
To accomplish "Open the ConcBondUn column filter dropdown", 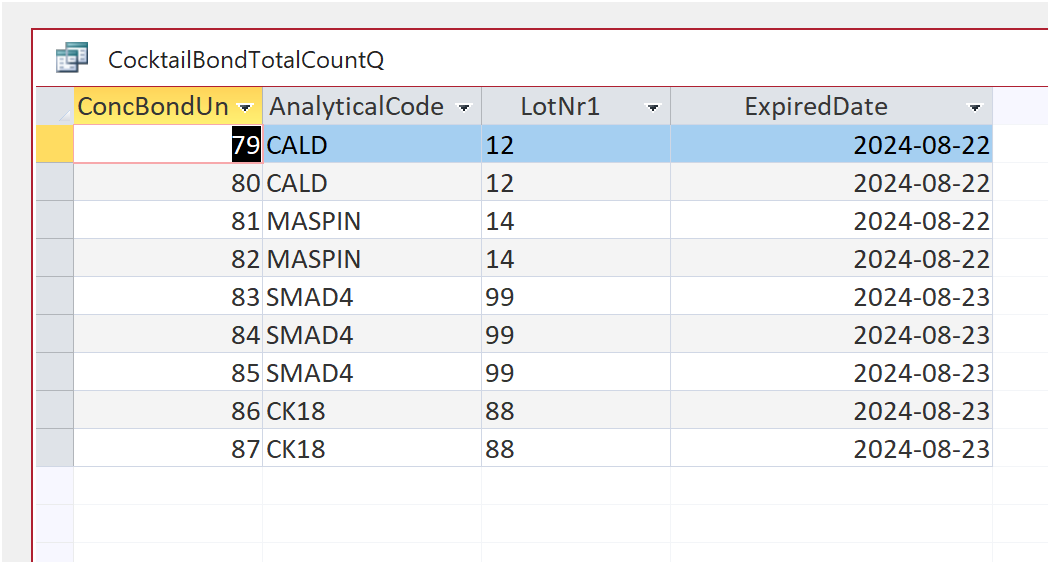I will [x=246, y=107].
